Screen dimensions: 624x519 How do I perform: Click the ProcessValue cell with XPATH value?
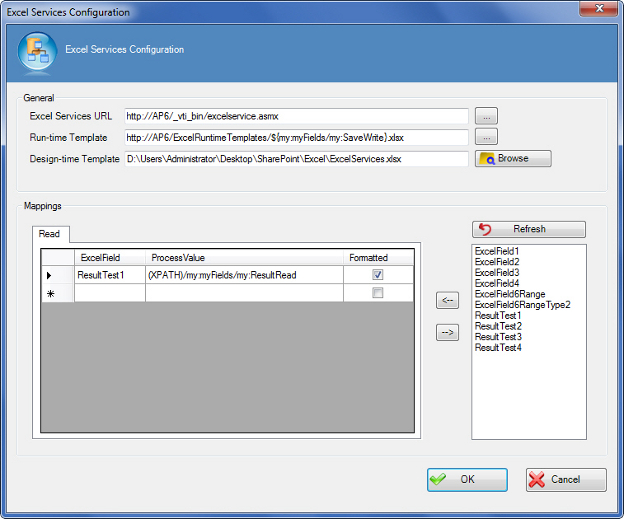click(244, 275)
